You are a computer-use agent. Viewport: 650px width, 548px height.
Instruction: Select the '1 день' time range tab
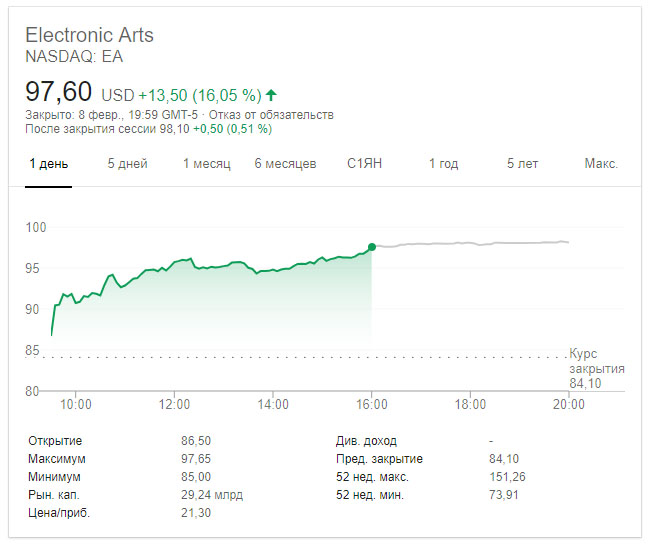click(x=49, y=164)
